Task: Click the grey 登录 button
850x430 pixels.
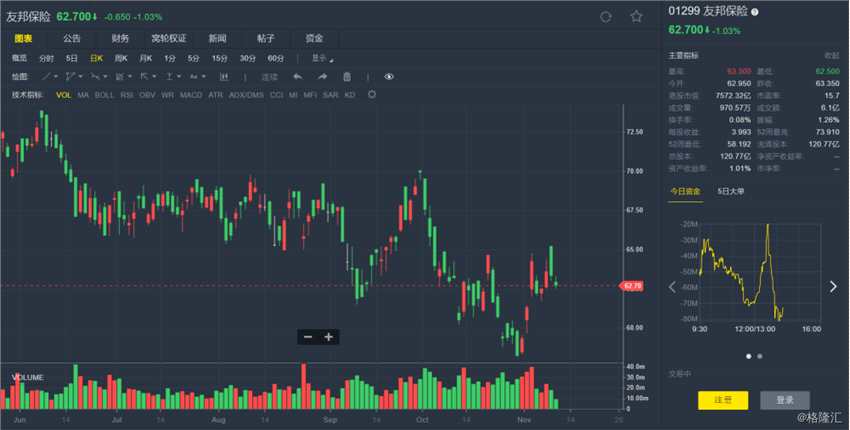Action: (785, 400)
